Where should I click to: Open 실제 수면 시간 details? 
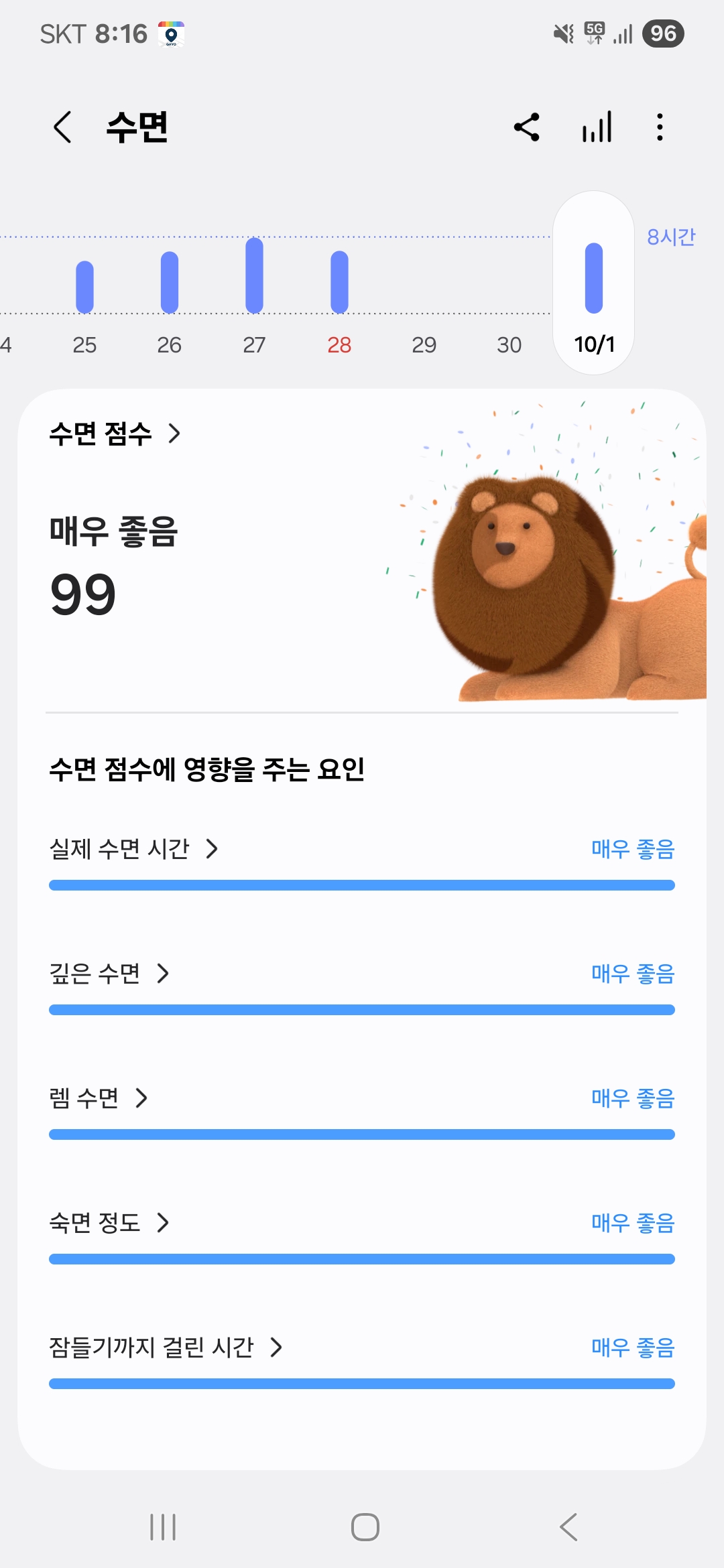click(134, 849)
